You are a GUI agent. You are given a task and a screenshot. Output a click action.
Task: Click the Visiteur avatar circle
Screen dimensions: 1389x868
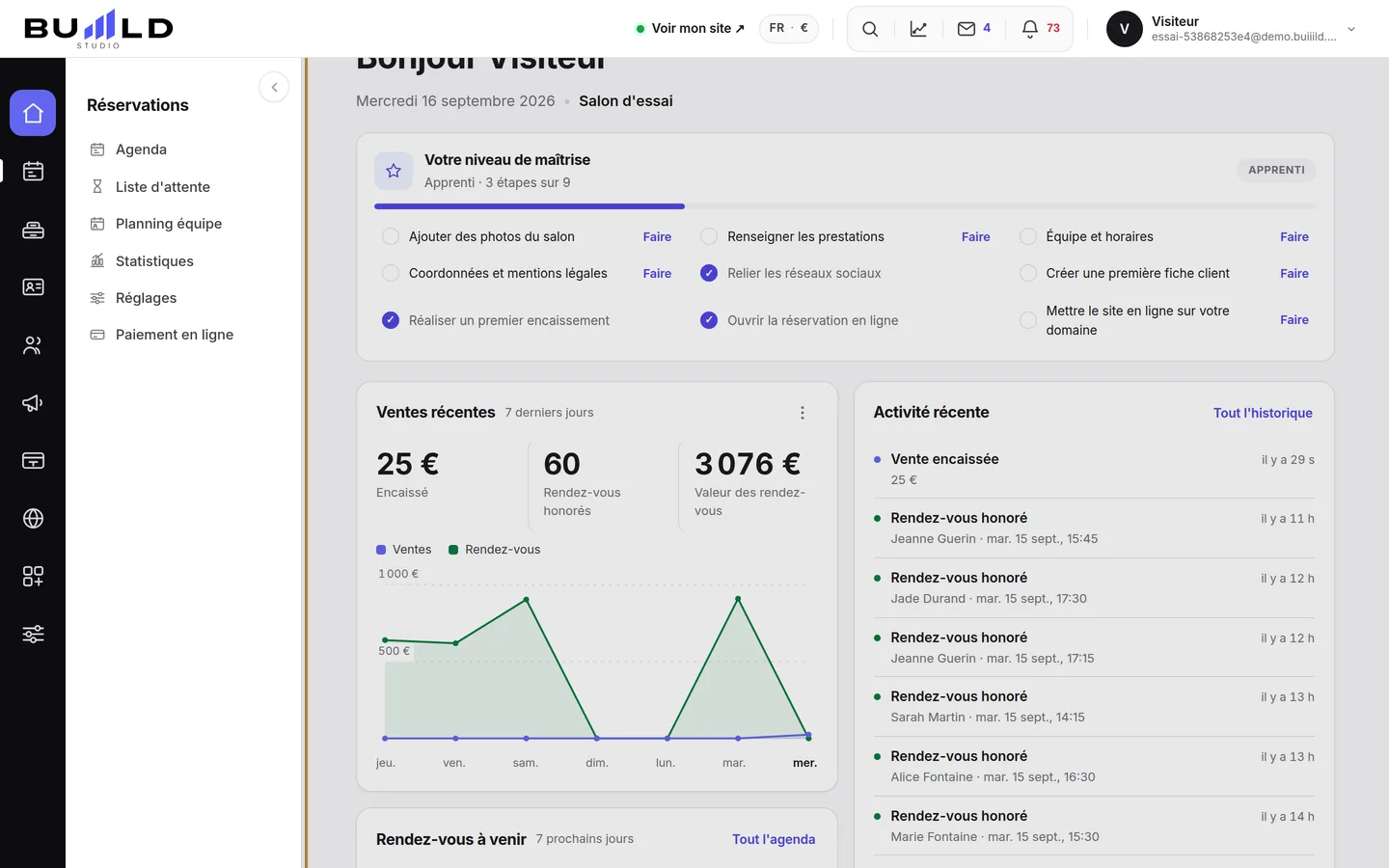[x=1125, y=29]
